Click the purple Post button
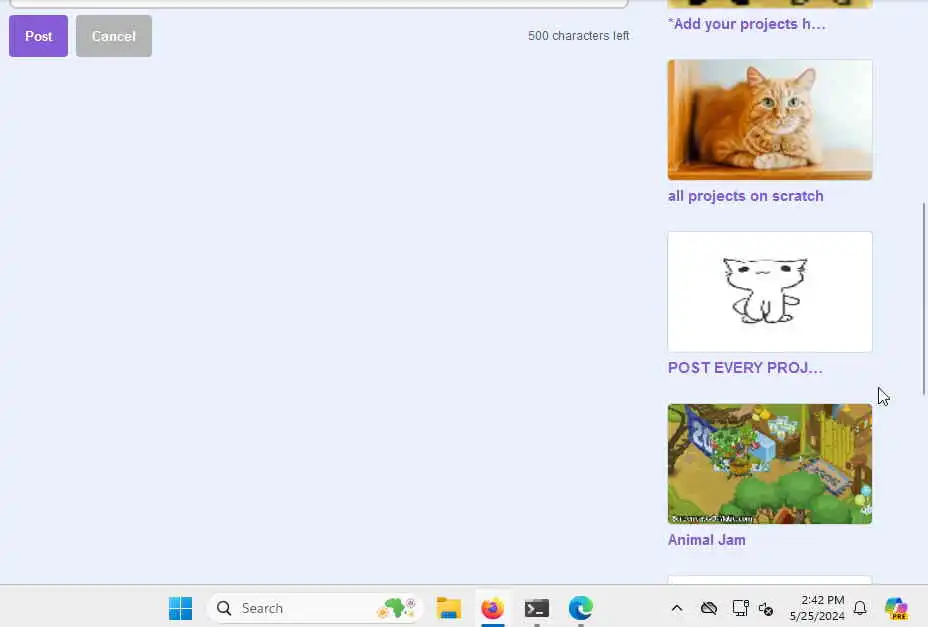The height and width of the screenshot is (627, 928). (x=38, y=36)
